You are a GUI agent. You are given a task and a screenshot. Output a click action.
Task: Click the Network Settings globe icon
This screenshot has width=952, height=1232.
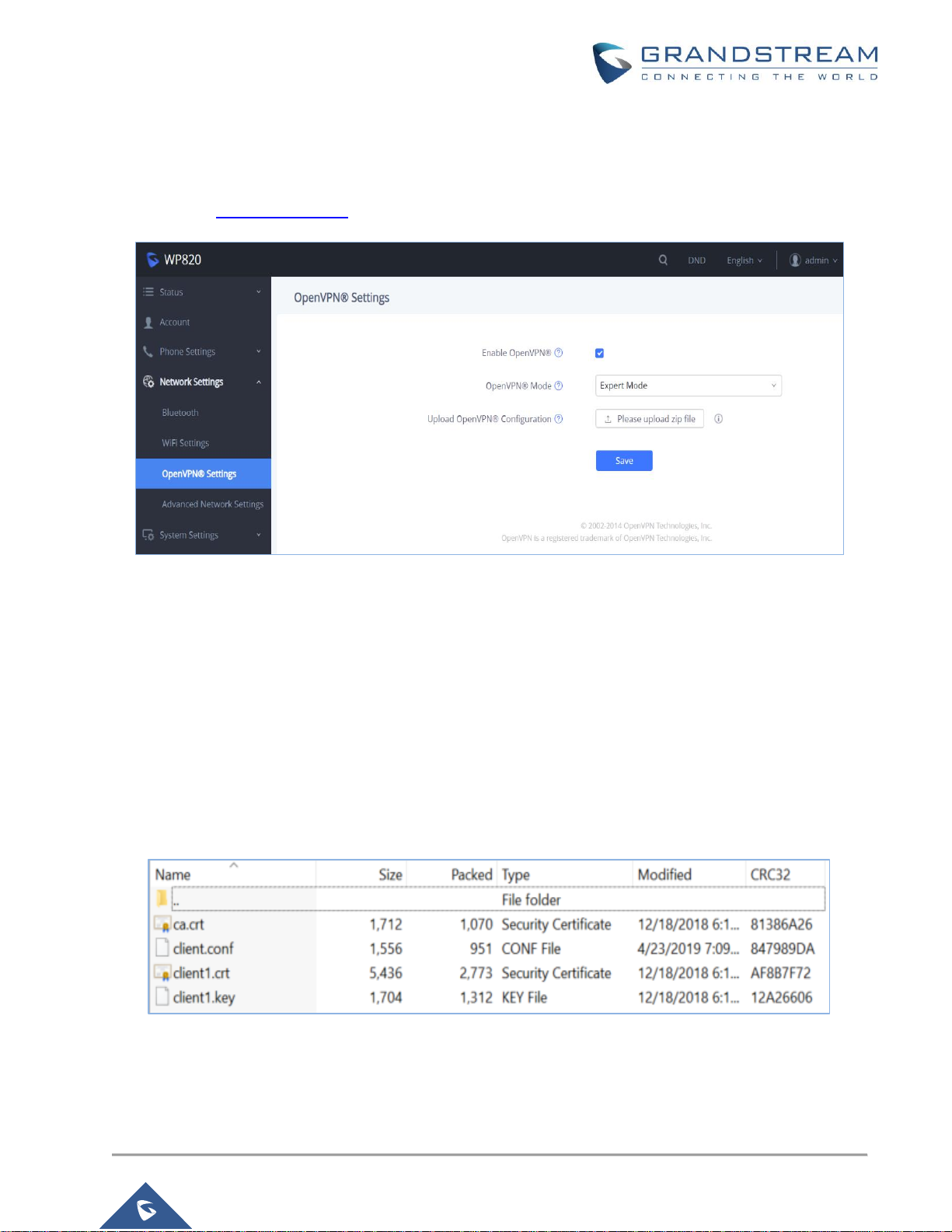tap(148, 382)
